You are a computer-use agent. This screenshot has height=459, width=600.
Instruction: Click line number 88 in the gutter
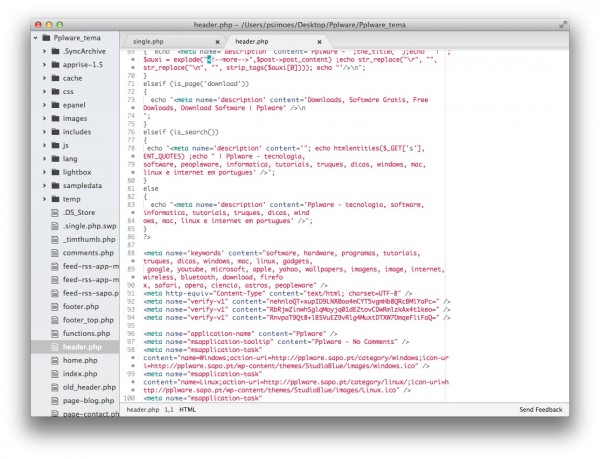(131, 253)
